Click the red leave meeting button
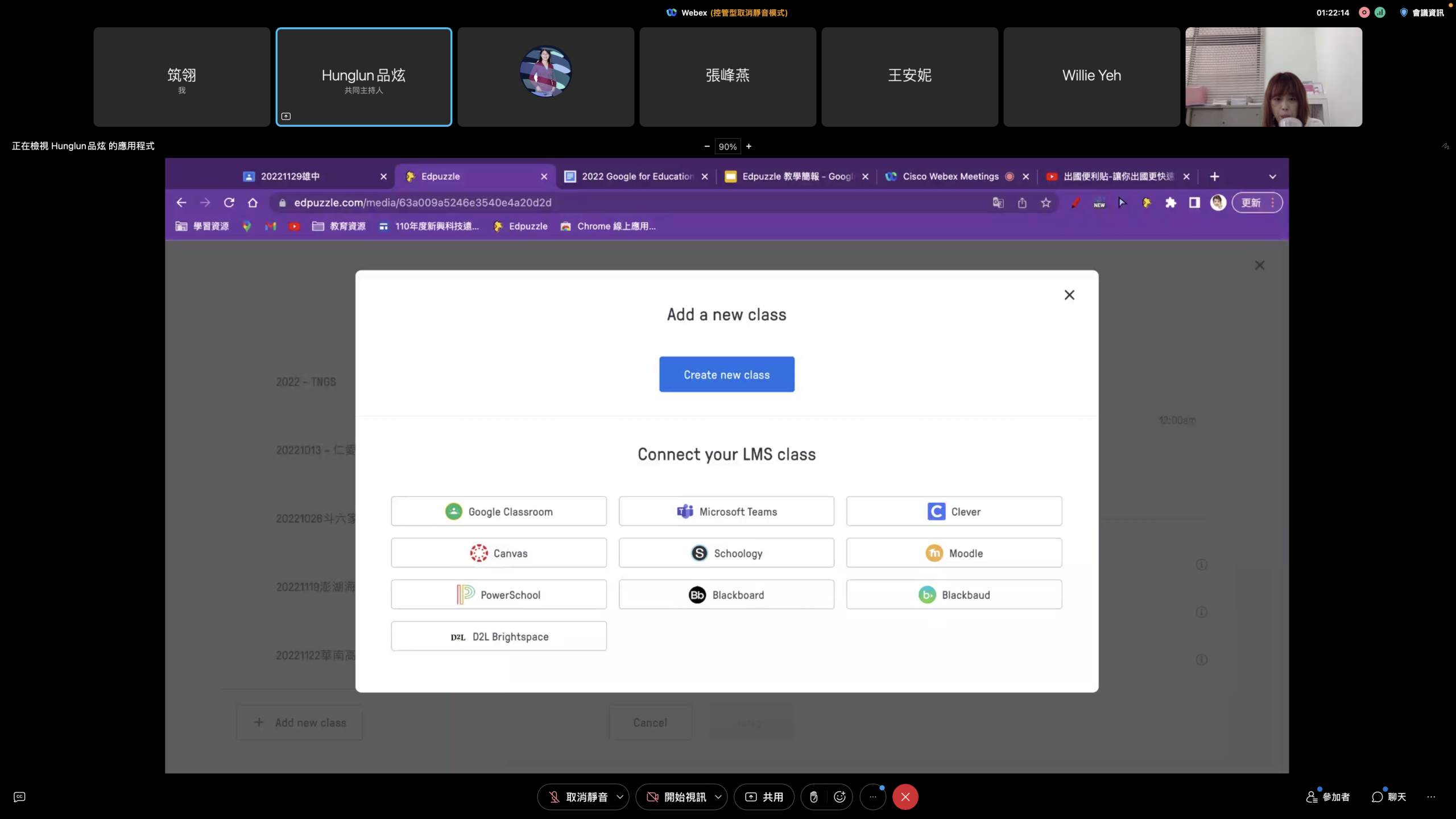The height and width of the screenshot is (819, 1456). coord(905,797)
